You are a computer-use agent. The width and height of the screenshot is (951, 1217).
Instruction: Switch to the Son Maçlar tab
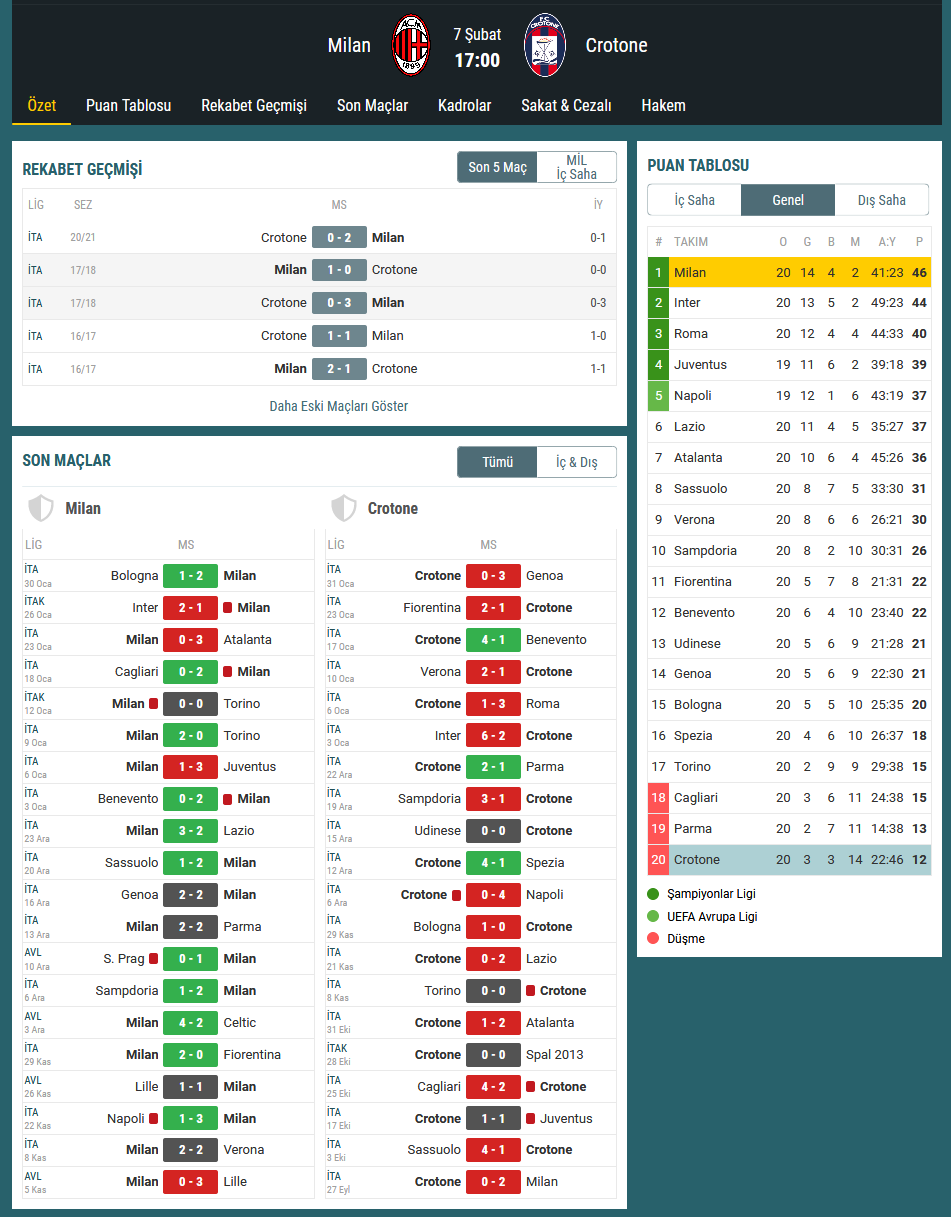click(x=372, y=105)
